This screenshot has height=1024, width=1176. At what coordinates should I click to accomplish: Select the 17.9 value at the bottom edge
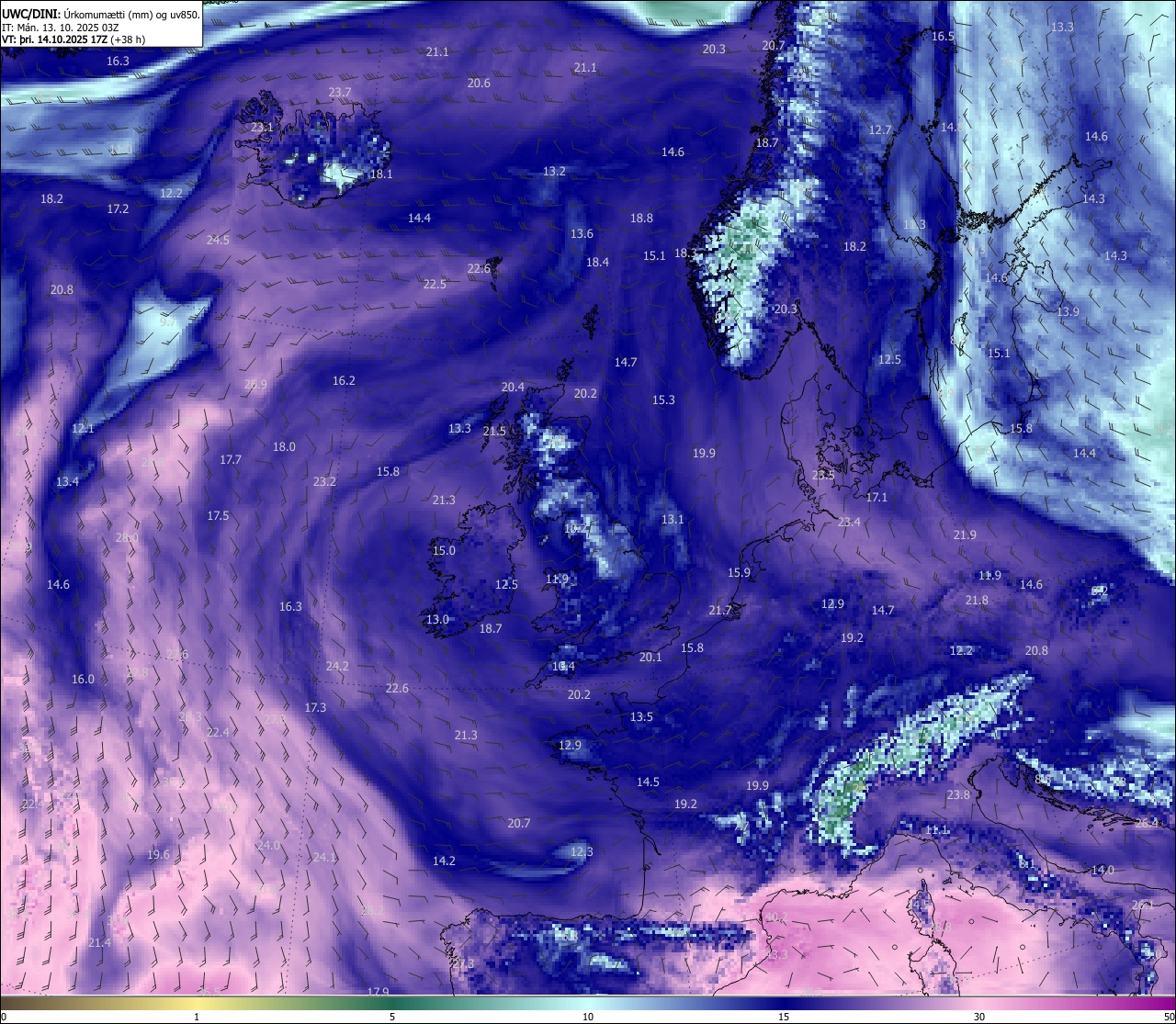tap(378, 992)
